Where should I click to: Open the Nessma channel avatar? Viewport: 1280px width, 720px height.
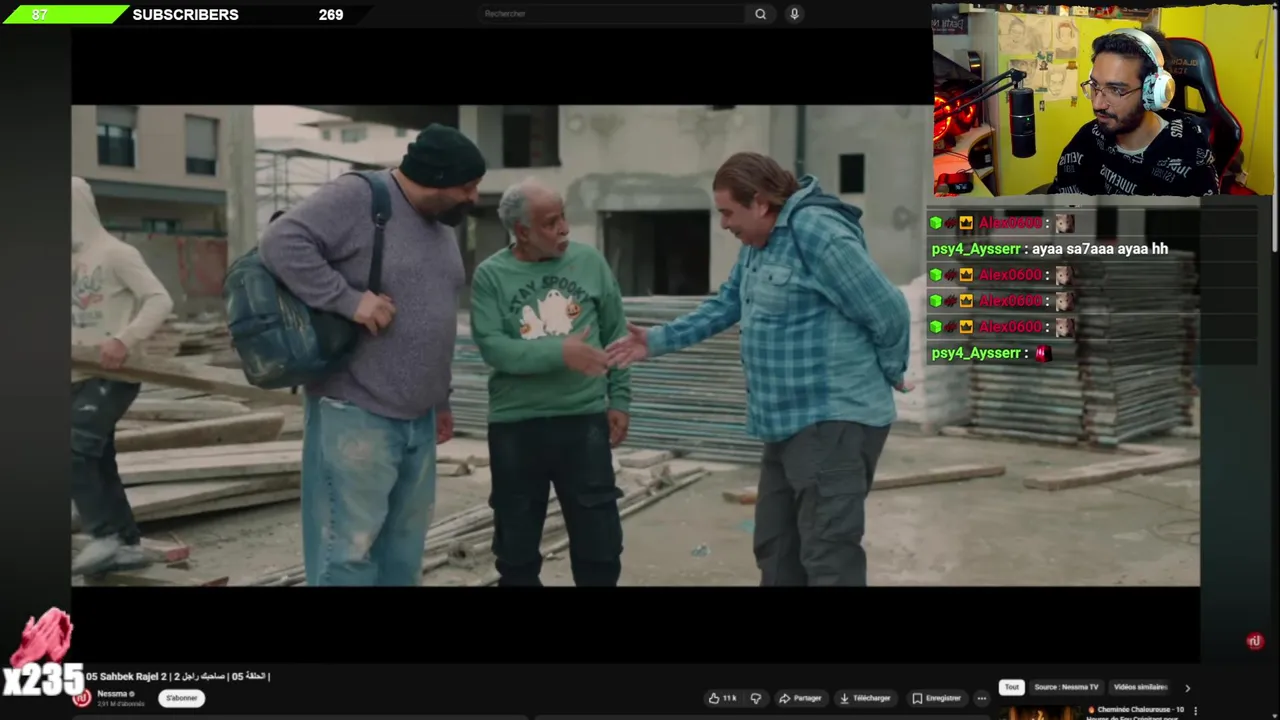pos(82,698)
